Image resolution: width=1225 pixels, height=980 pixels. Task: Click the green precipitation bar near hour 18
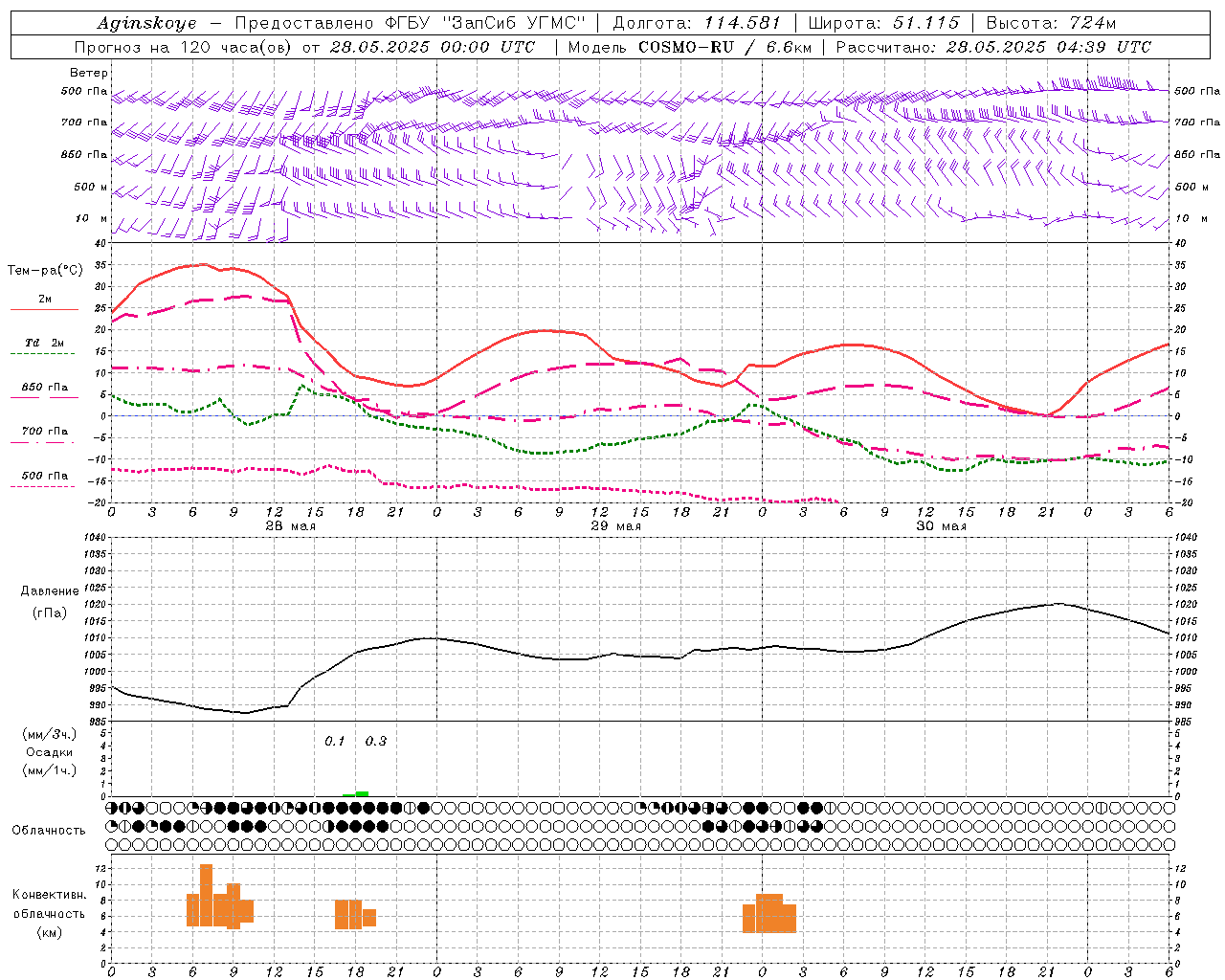pyautogui.click(x=362, y=793)
